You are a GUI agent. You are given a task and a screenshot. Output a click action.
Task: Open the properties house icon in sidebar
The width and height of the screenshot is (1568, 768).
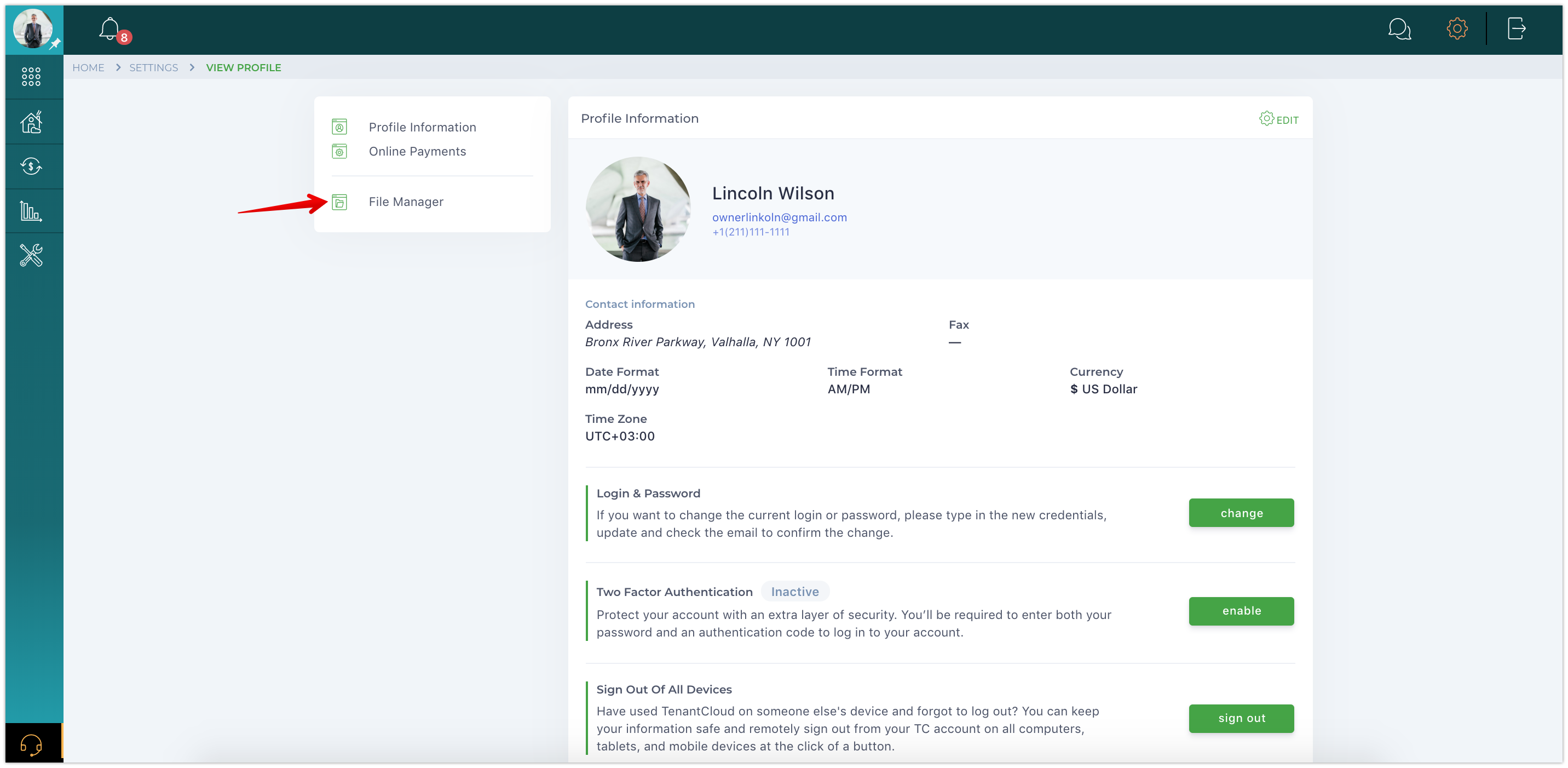pos(31,122)
